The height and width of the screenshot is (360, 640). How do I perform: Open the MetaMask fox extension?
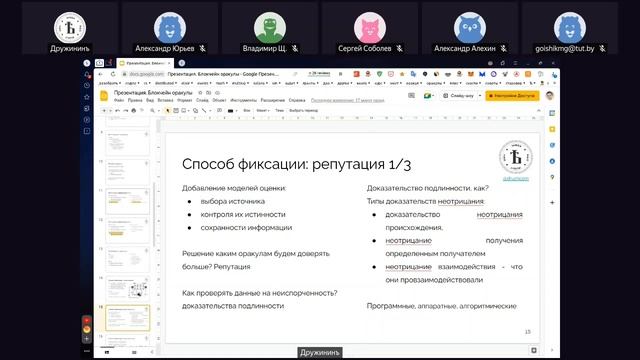pos(471,74)
